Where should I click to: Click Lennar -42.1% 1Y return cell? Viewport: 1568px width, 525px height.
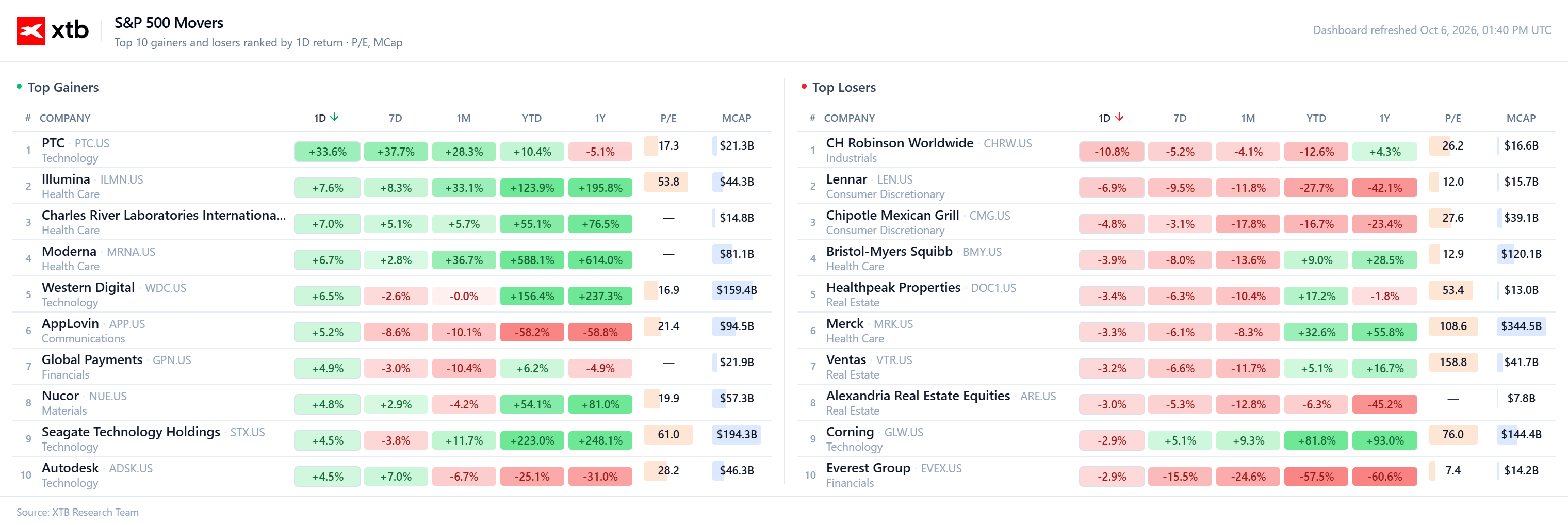(x=1384, y=188)
